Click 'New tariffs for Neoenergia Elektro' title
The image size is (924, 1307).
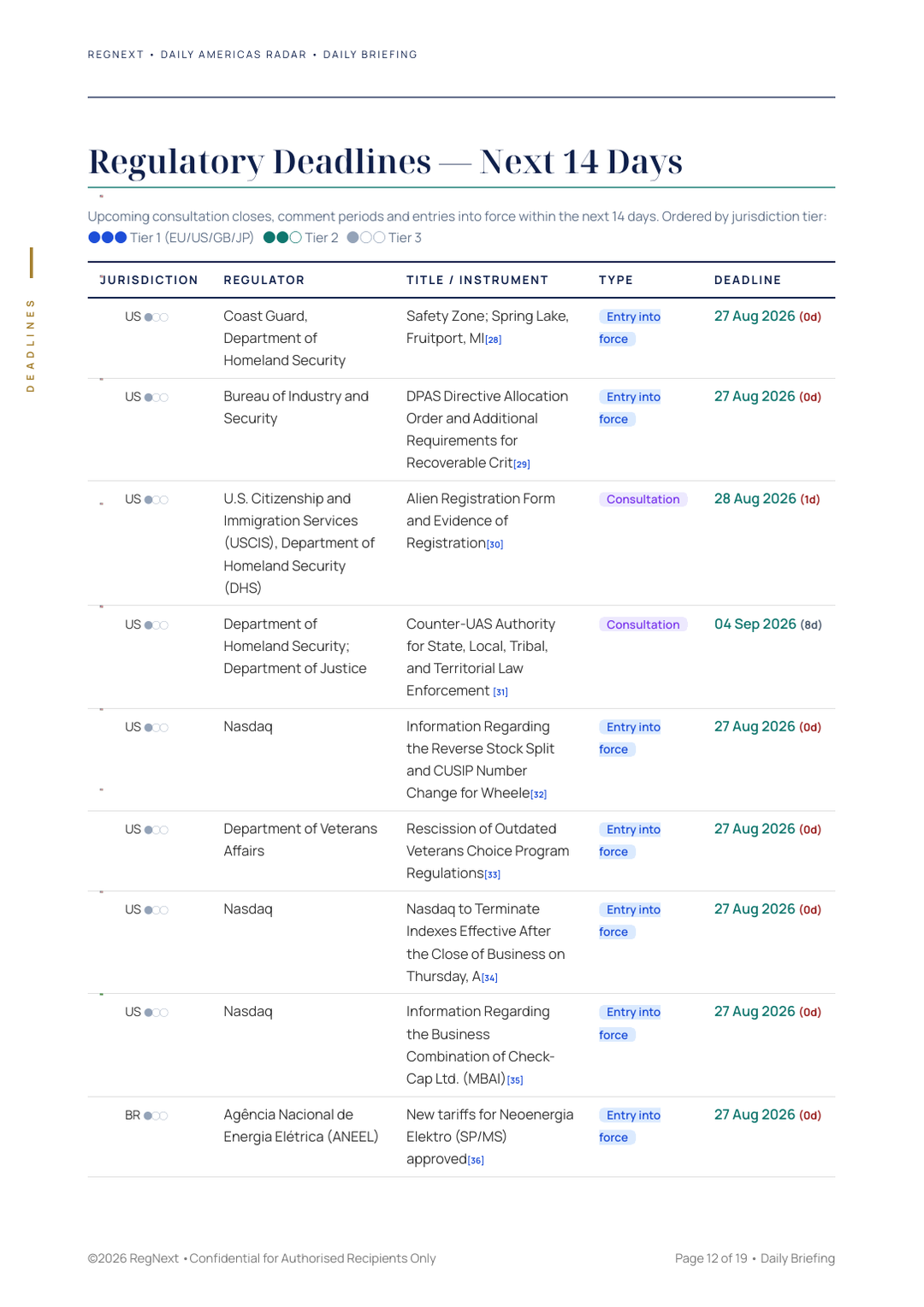490,1138
